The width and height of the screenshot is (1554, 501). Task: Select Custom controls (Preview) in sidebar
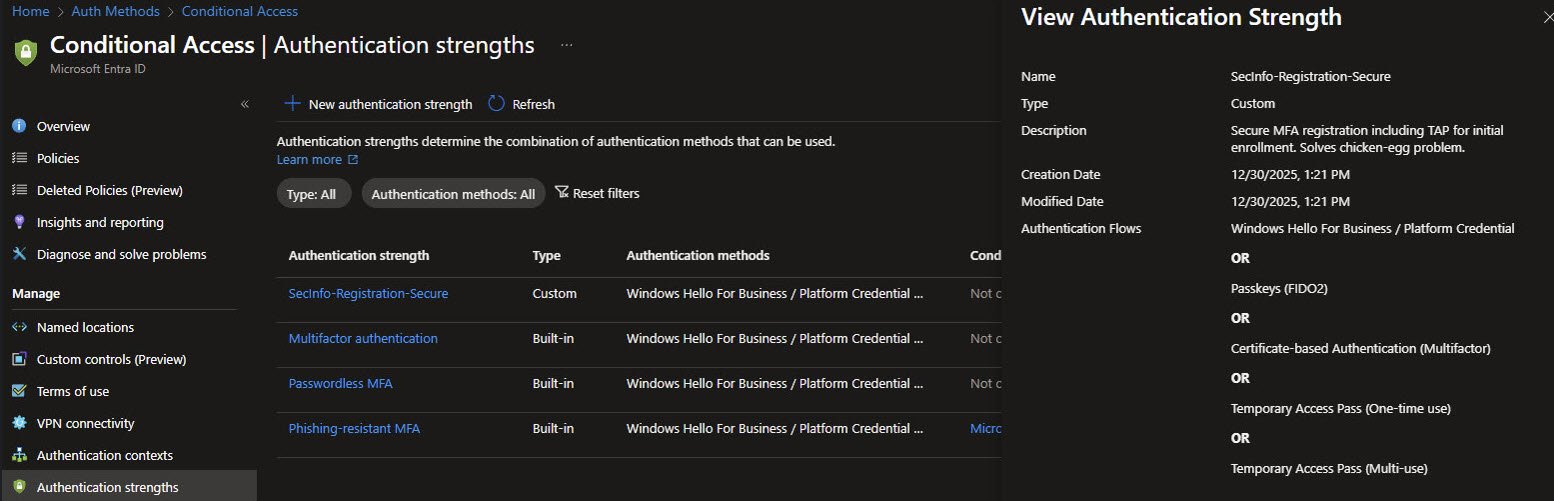pos(111,359)
